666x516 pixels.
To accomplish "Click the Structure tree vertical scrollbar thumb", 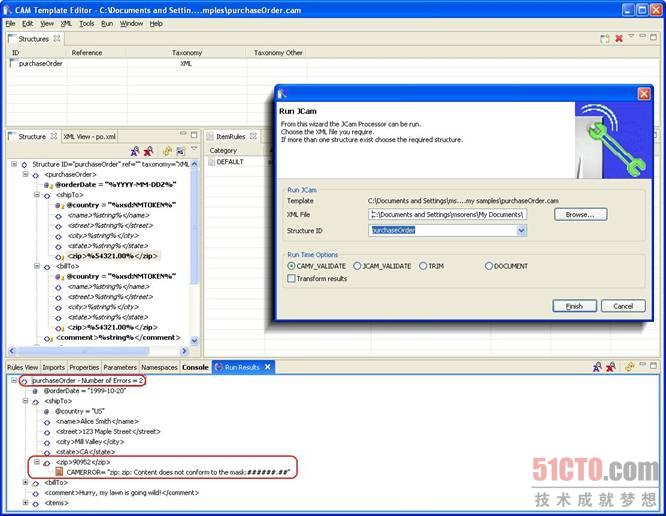I will (x=195, y=226).
